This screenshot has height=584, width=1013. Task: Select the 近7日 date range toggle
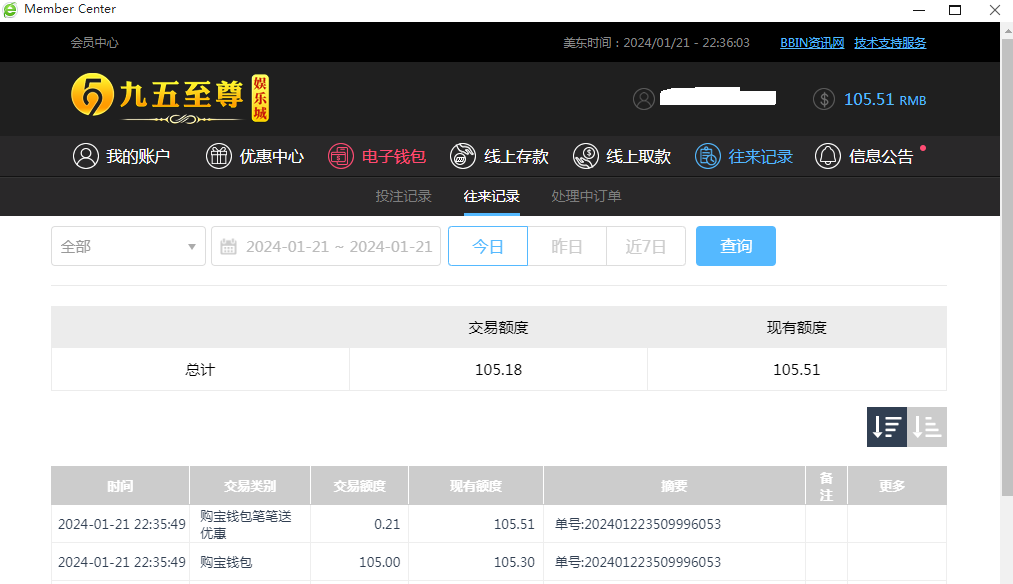(x=646, y=246)
